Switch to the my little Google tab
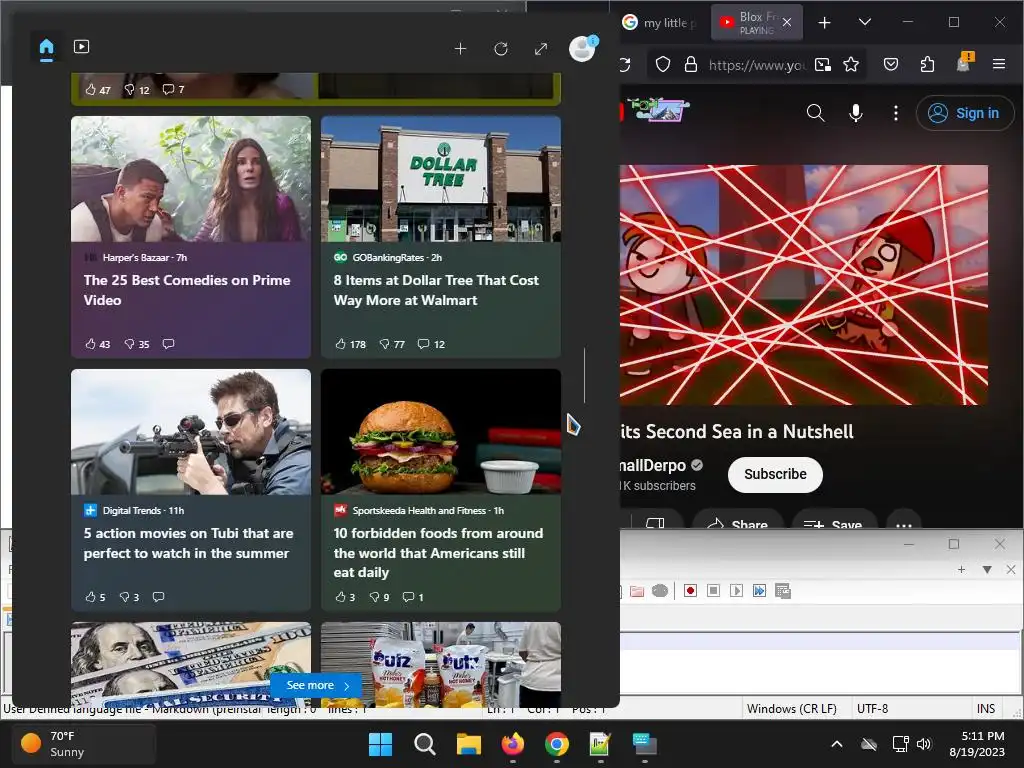The height and width of the screenshot is (768, 1024). [x=659, y=22]
